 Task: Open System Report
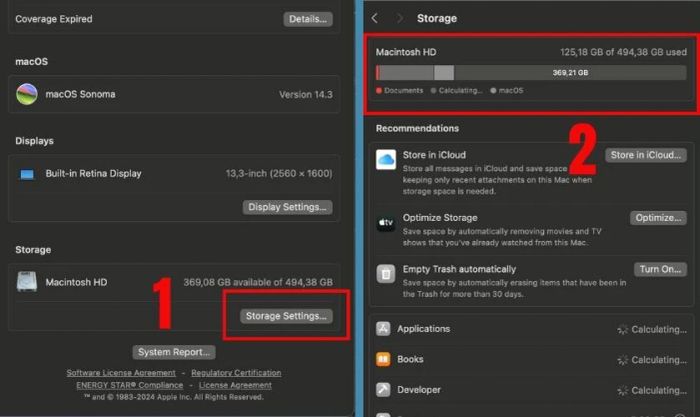(x=174, y=352)
